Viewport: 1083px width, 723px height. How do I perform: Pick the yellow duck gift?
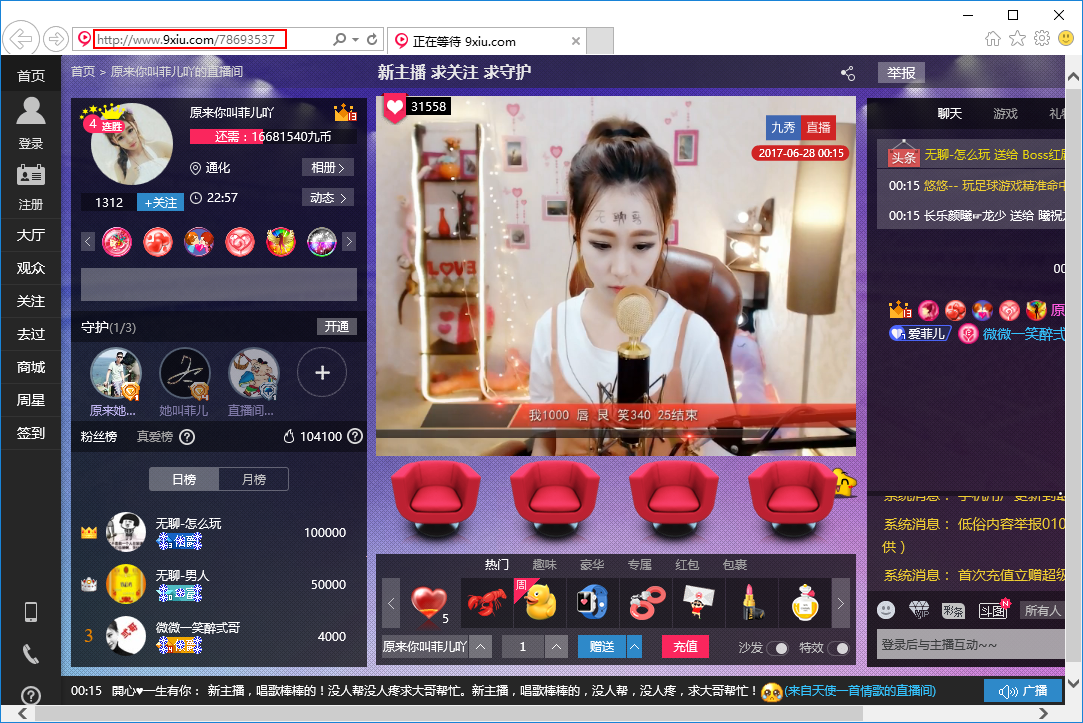540,603
